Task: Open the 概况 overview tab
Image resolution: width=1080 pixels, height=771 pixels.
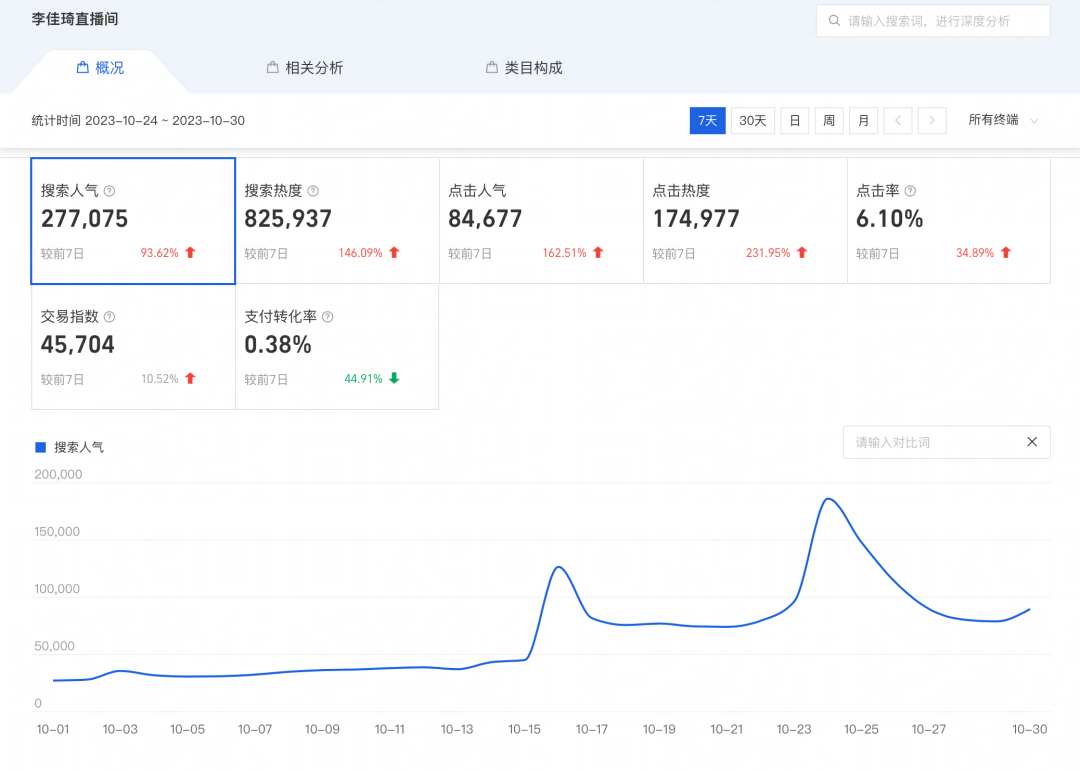Action: [101, 68]
